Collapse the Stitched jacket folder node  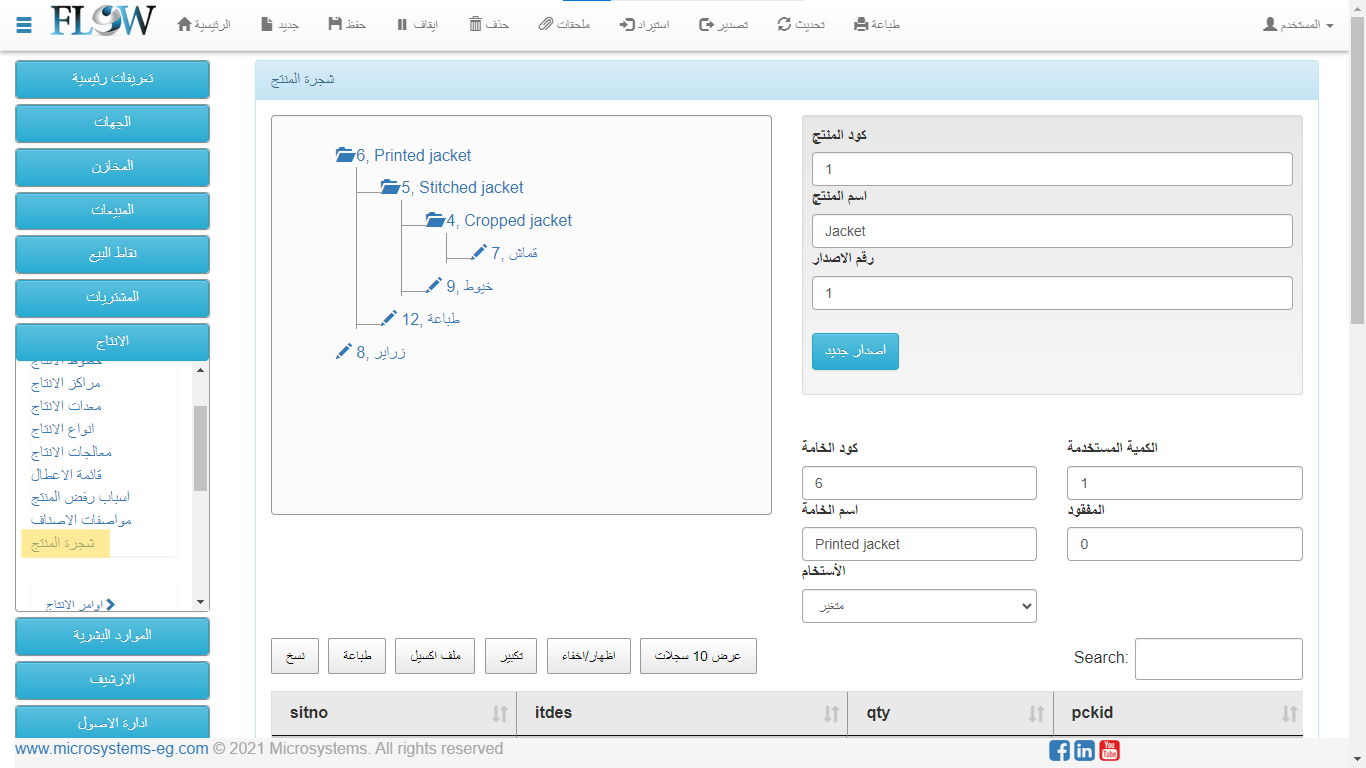pyautogui.click(x=390, y=187)
